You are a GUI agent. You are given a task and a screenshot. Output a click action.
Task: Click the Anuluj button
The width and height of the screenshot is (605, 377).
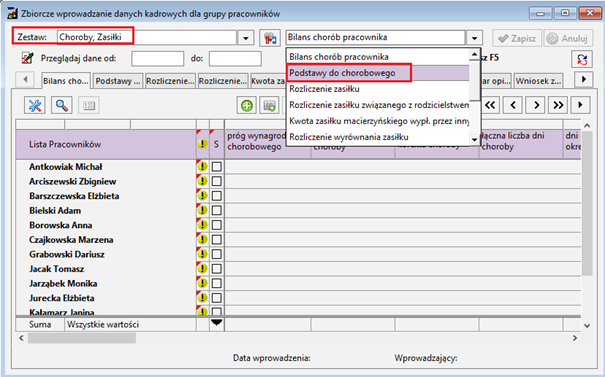coord(568,38)
